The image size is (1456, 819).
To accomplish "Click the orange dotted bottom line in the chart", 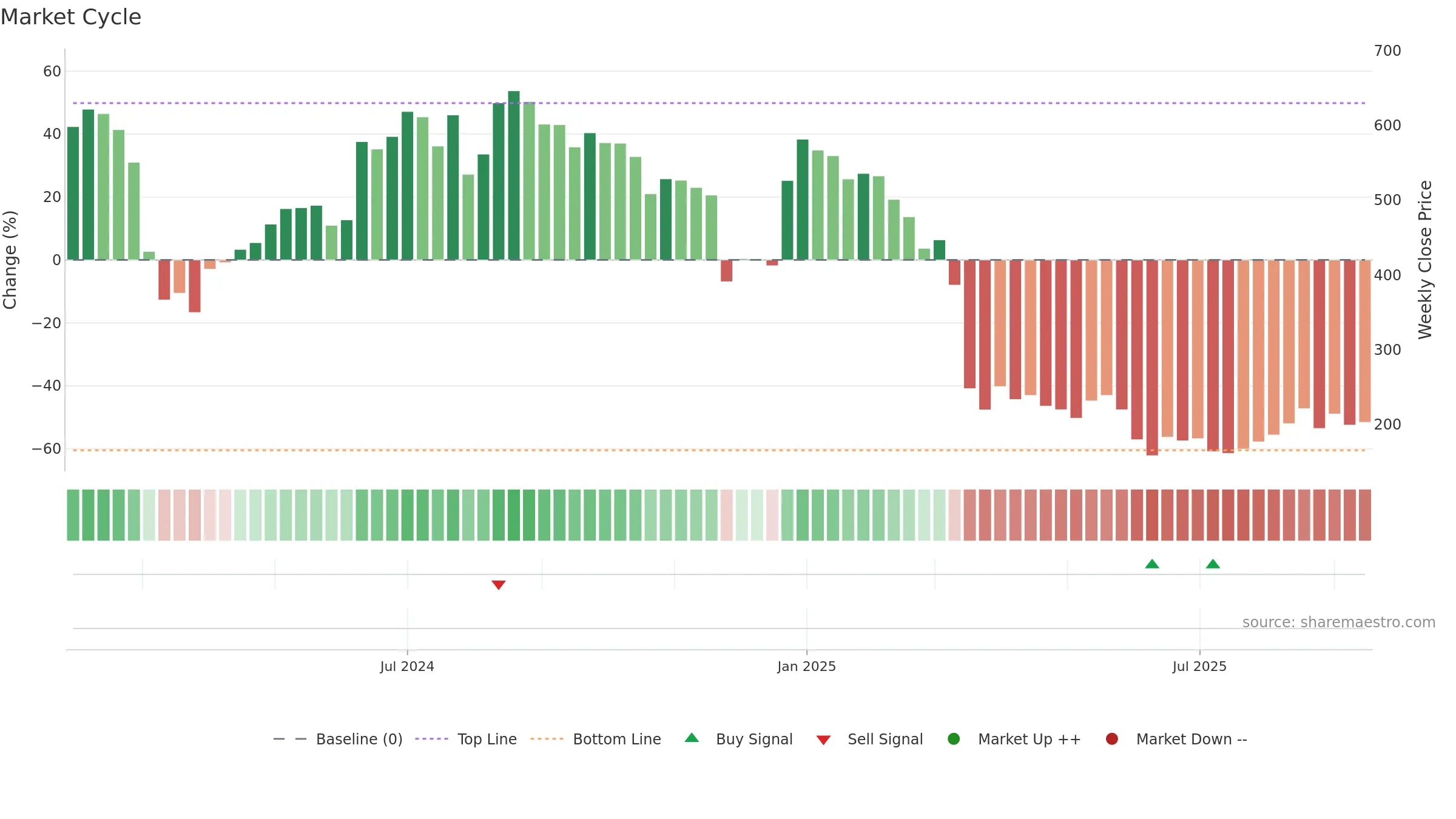I will [x=719, y=450].
